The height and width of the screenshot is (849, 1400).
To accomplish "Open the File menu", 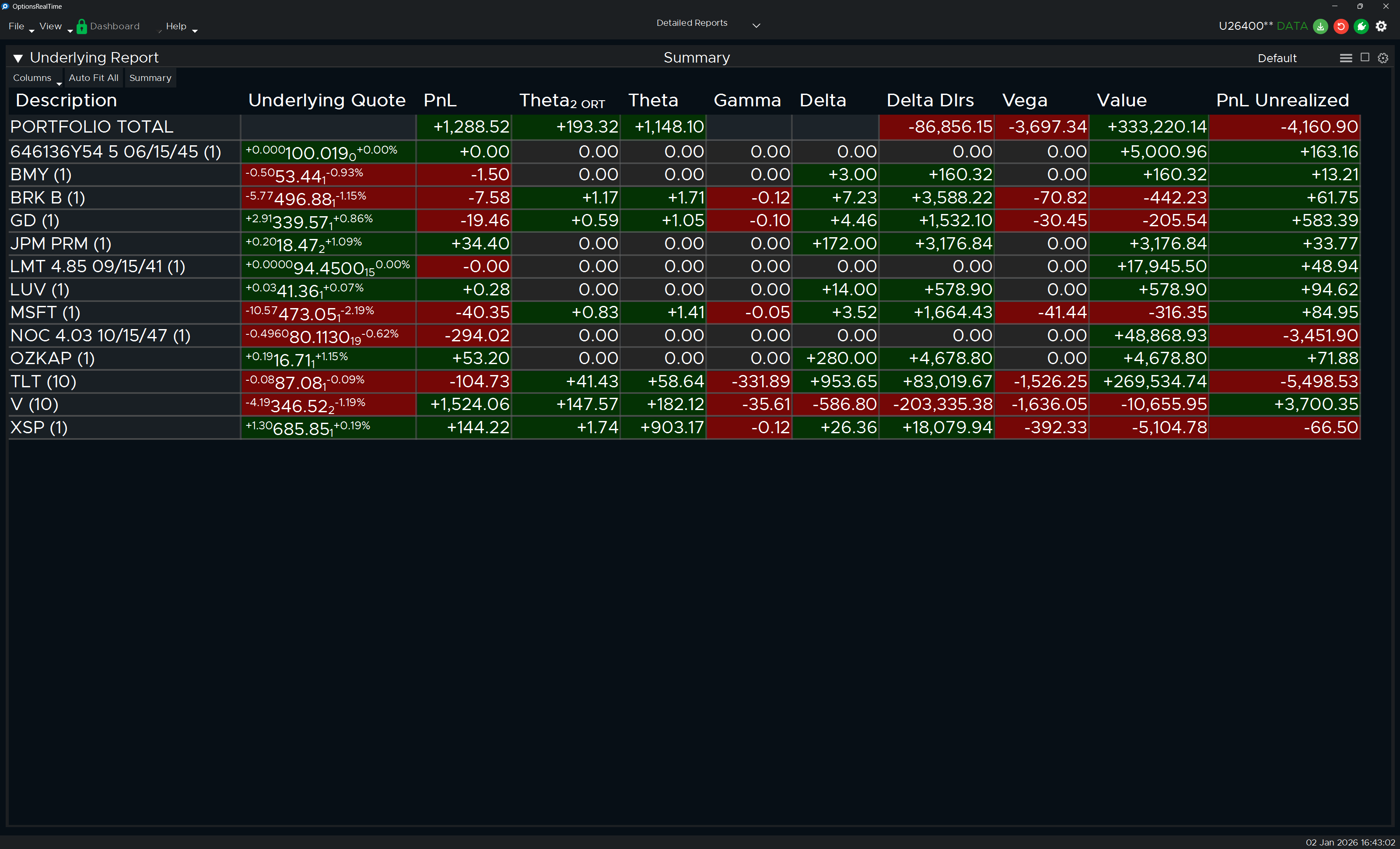I will click(x=17, y=26).
